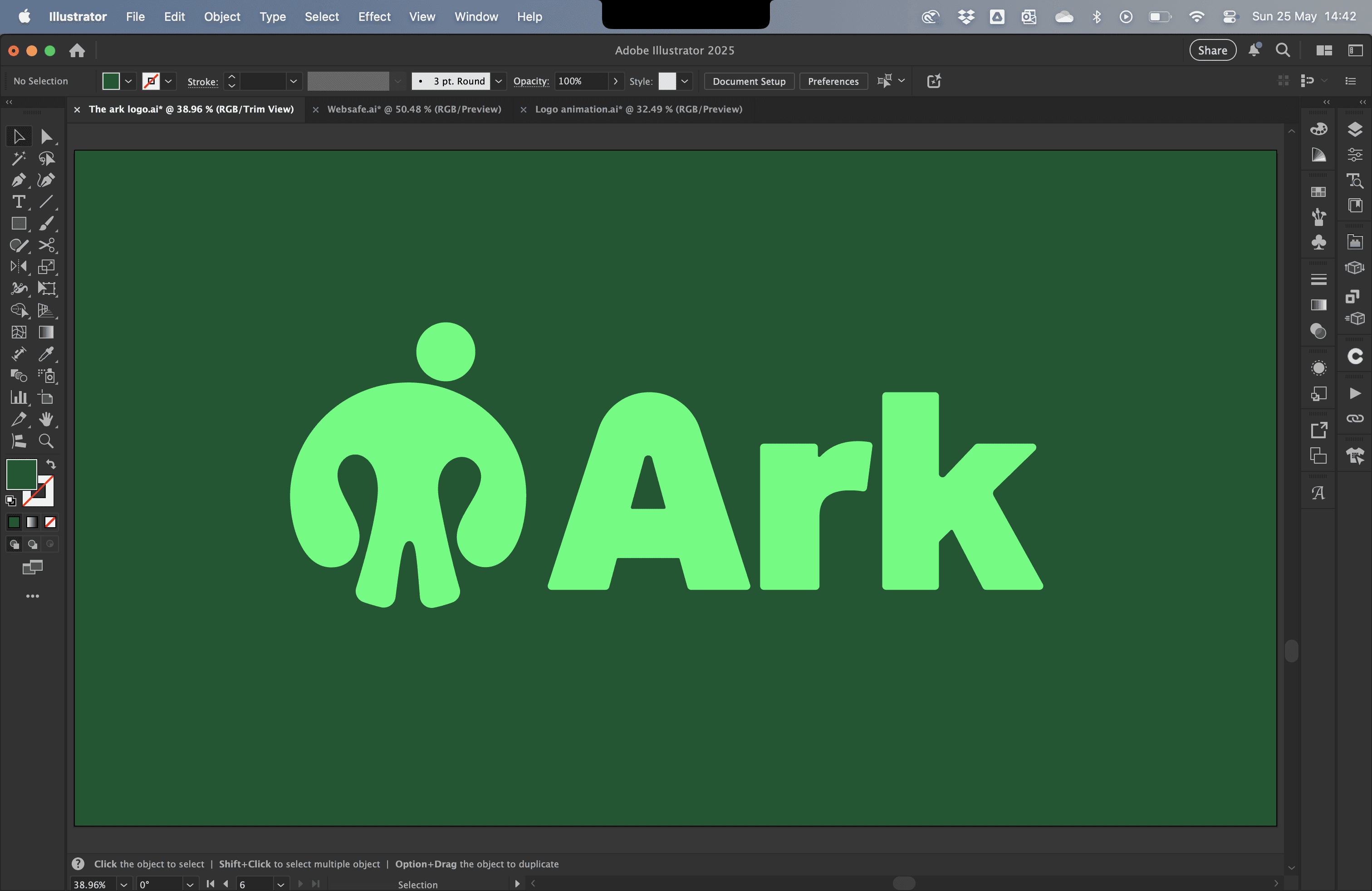Expand the 3 pt. Round brush dropdown
The height and width of the screenshot is (891, 1372).
pyautogui.click(x=499, y=81)
